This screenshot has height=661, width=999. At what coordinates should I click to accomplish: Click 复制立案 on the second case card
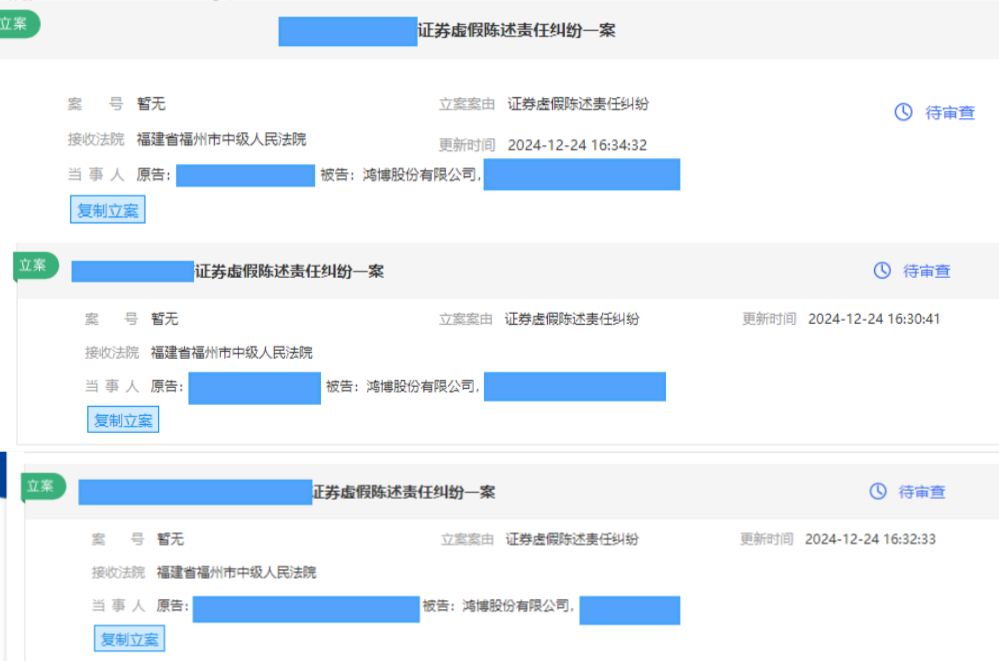[122, 419]
